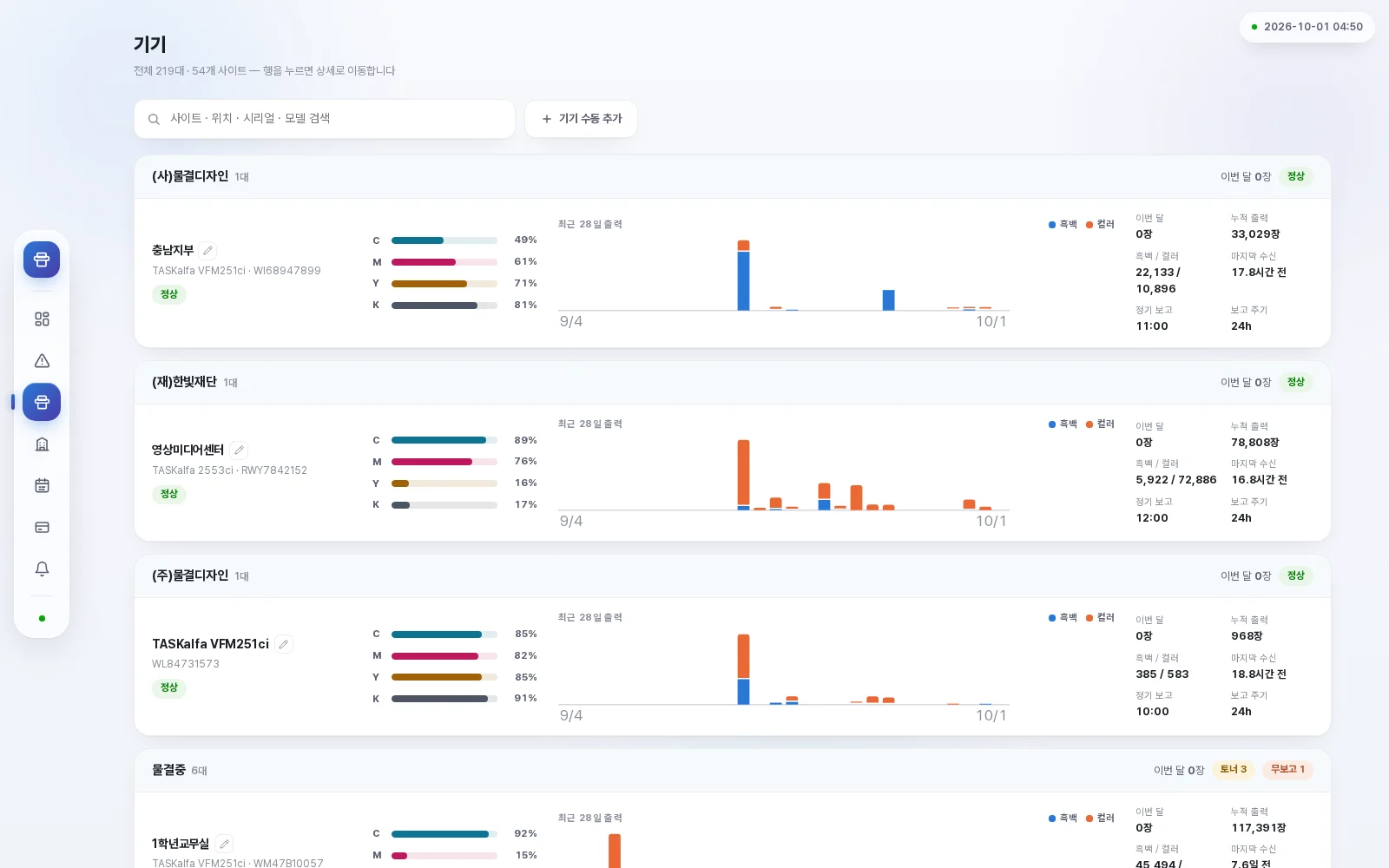Click the 2026-10-01 04:50 timestamp pill
Screen dimensions: 1389x868
coord(1307,27)
